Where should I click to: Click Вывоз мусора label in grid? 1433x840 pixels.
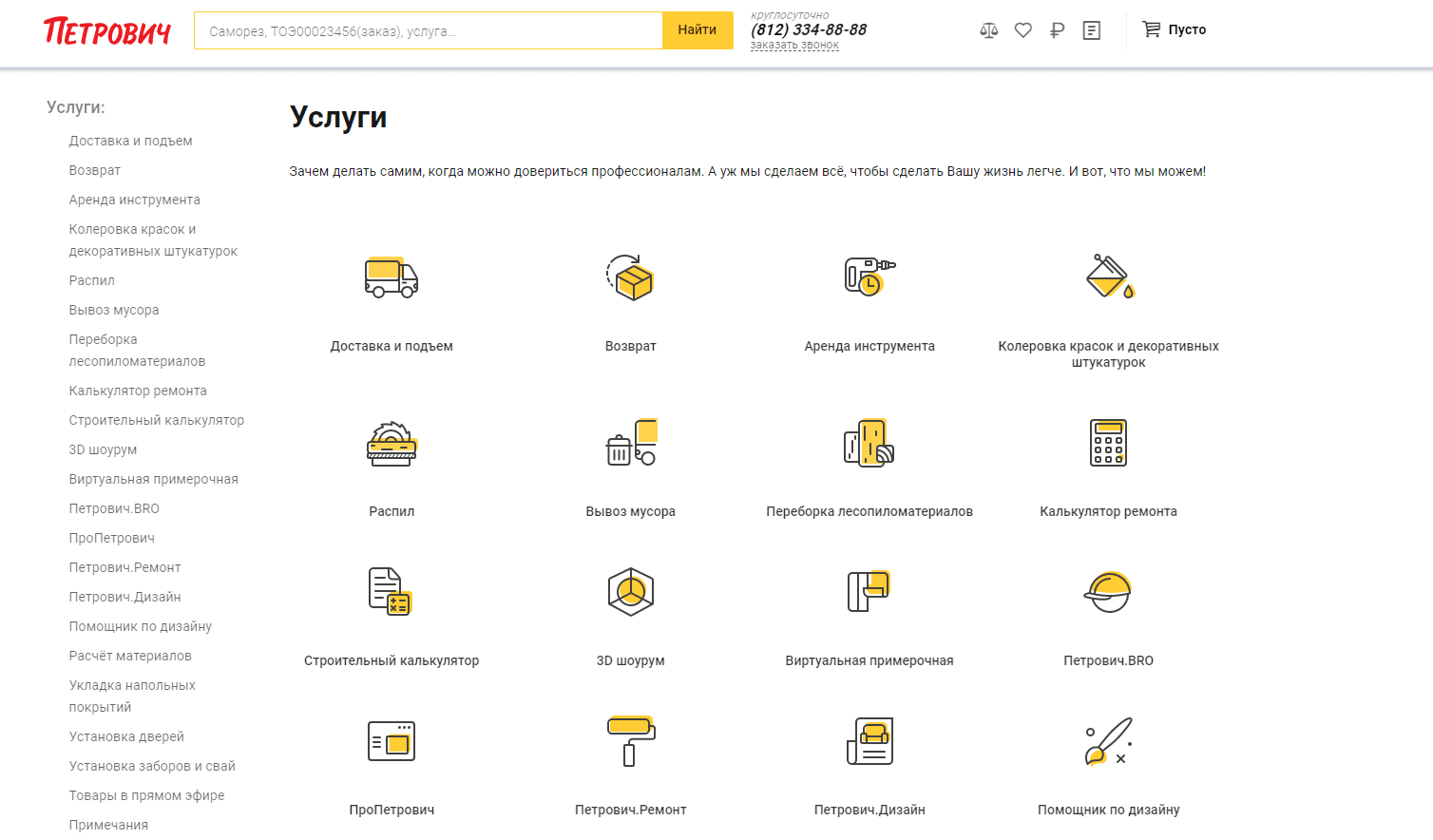pyautogui.click(x=631, y=511)
